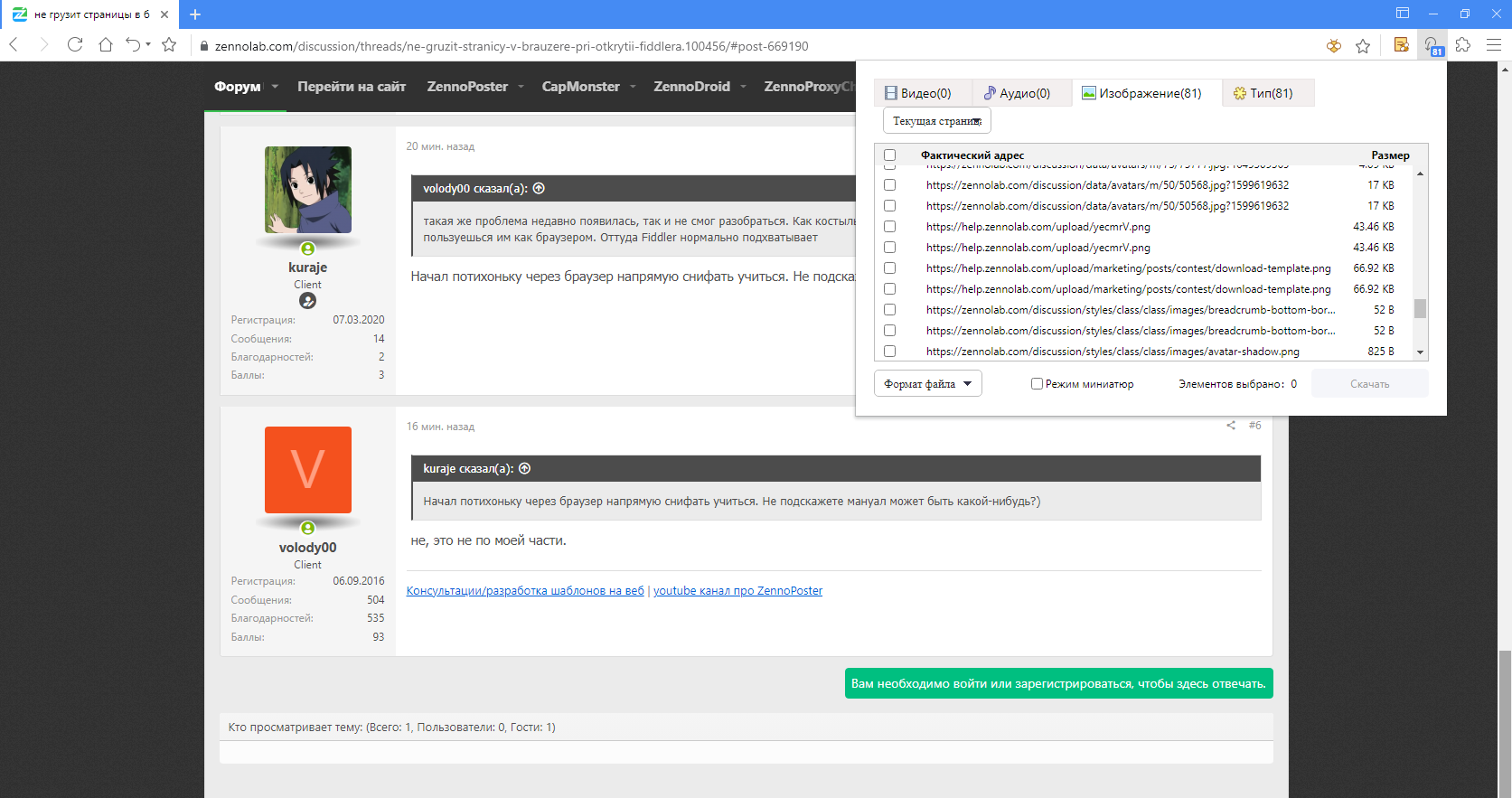Click the green status icon under volody00's avatar
This screenshot has width=1512, height=798.
coord(307,528)
